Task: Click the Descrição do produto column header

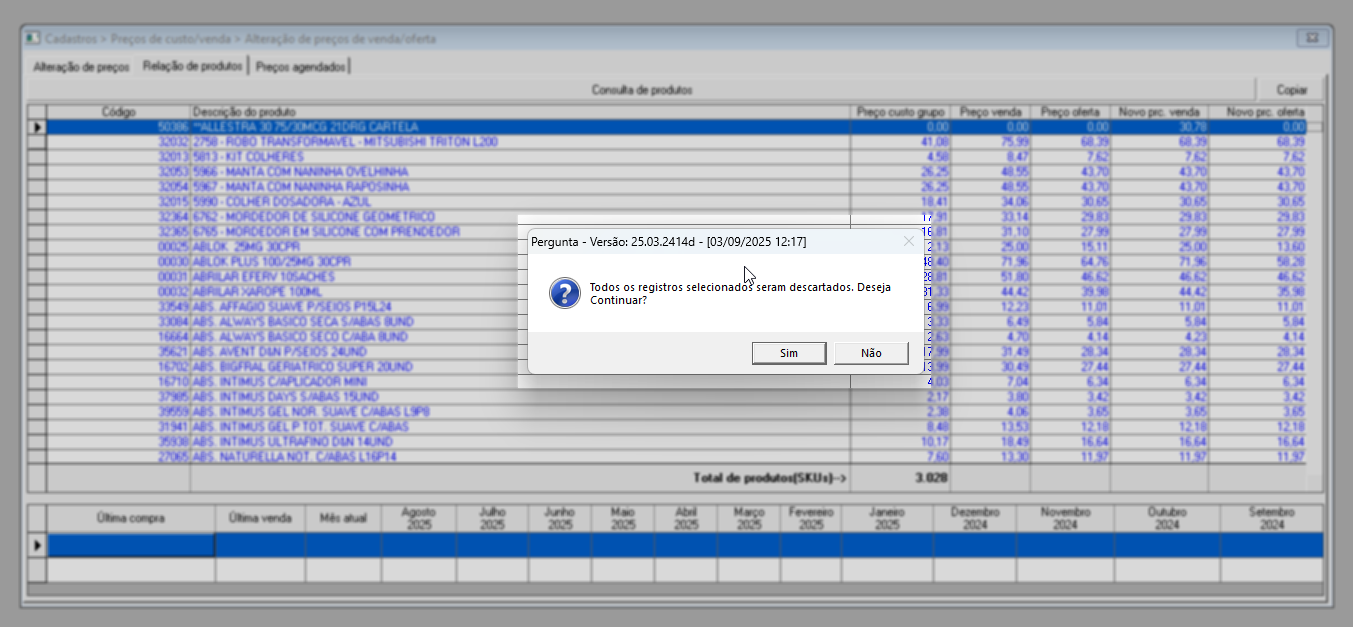Action: tap(519, 112)
